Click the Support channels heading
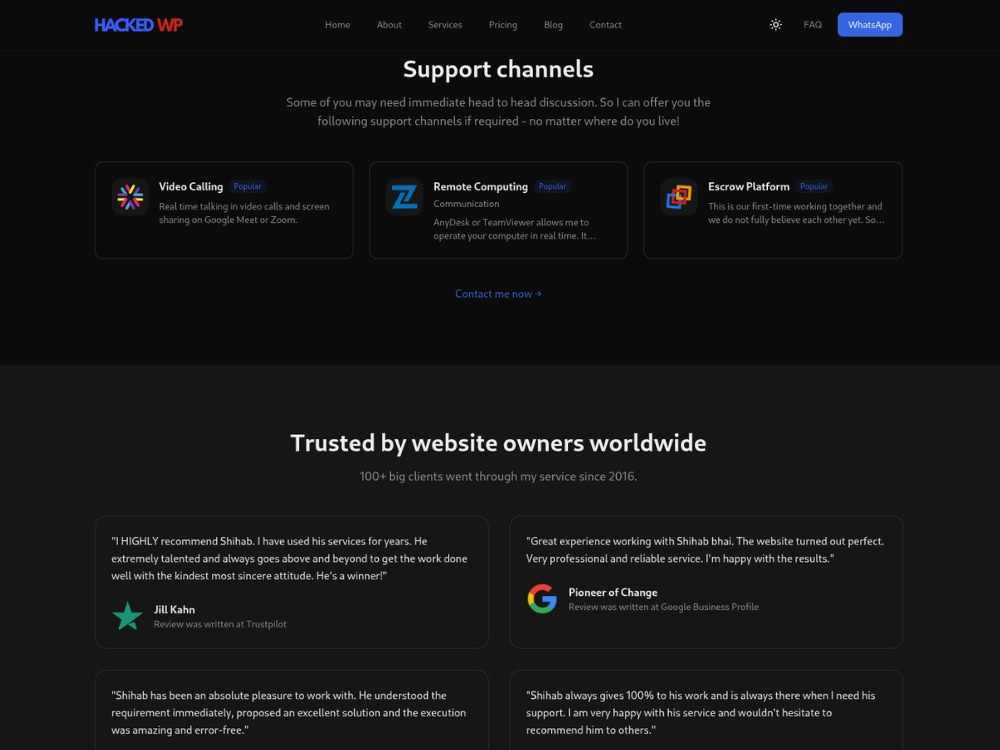 coord(498,69)
